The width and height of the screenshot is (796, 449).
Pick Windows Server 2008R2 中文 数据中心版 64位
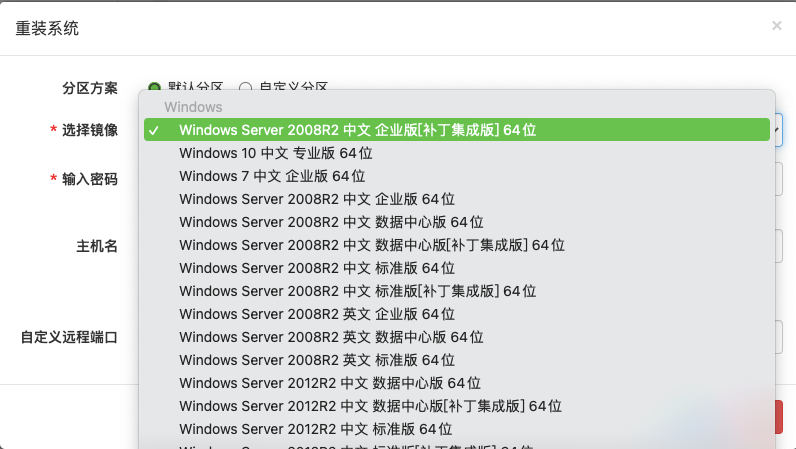pos(457,222)
